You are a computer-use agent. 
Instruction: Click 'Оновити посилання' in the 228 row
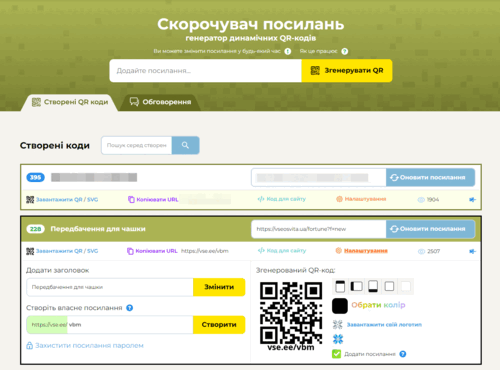(x=430, y=229)
